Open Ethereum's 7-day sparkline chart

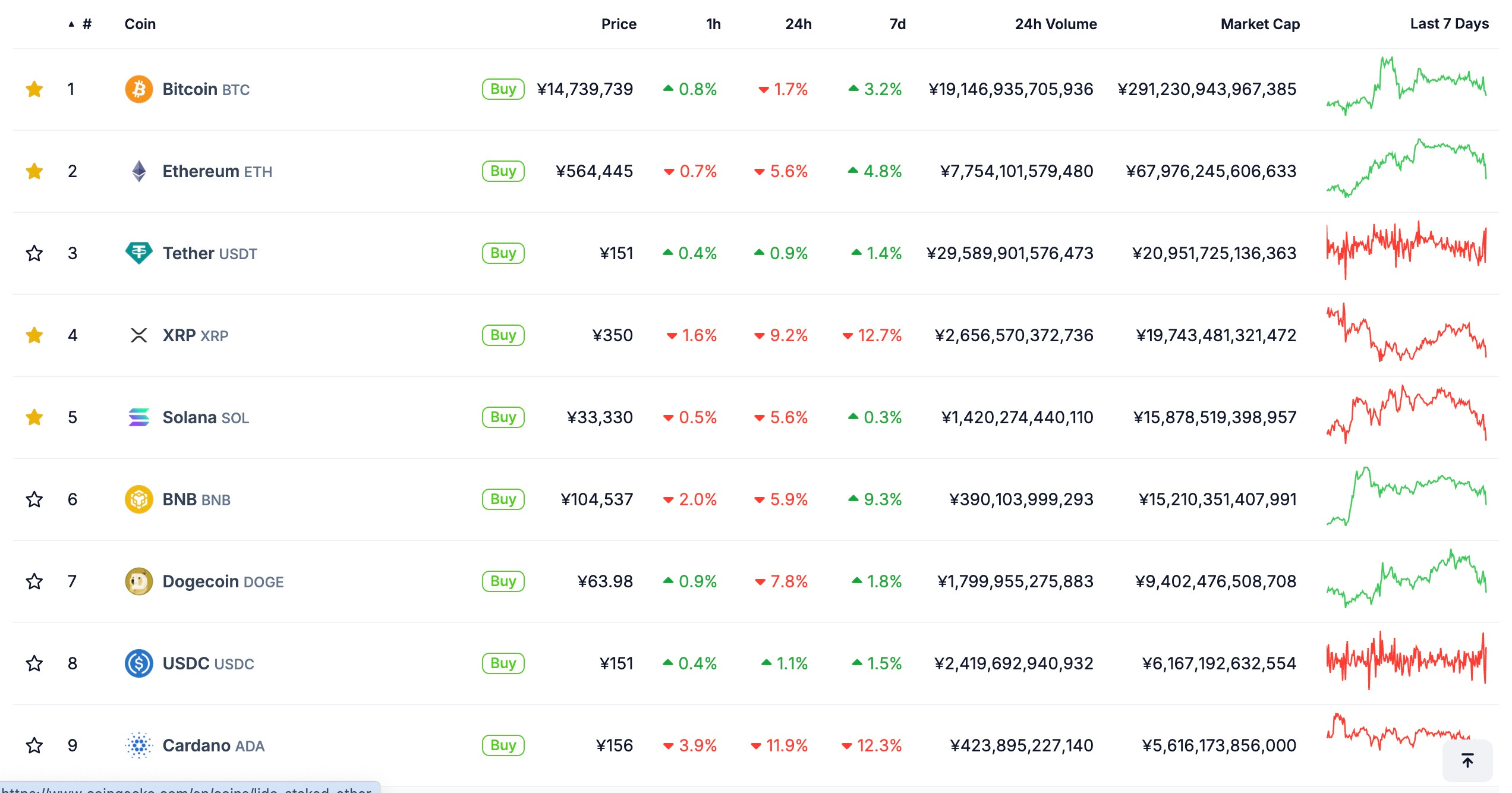tap(1406, 168)
